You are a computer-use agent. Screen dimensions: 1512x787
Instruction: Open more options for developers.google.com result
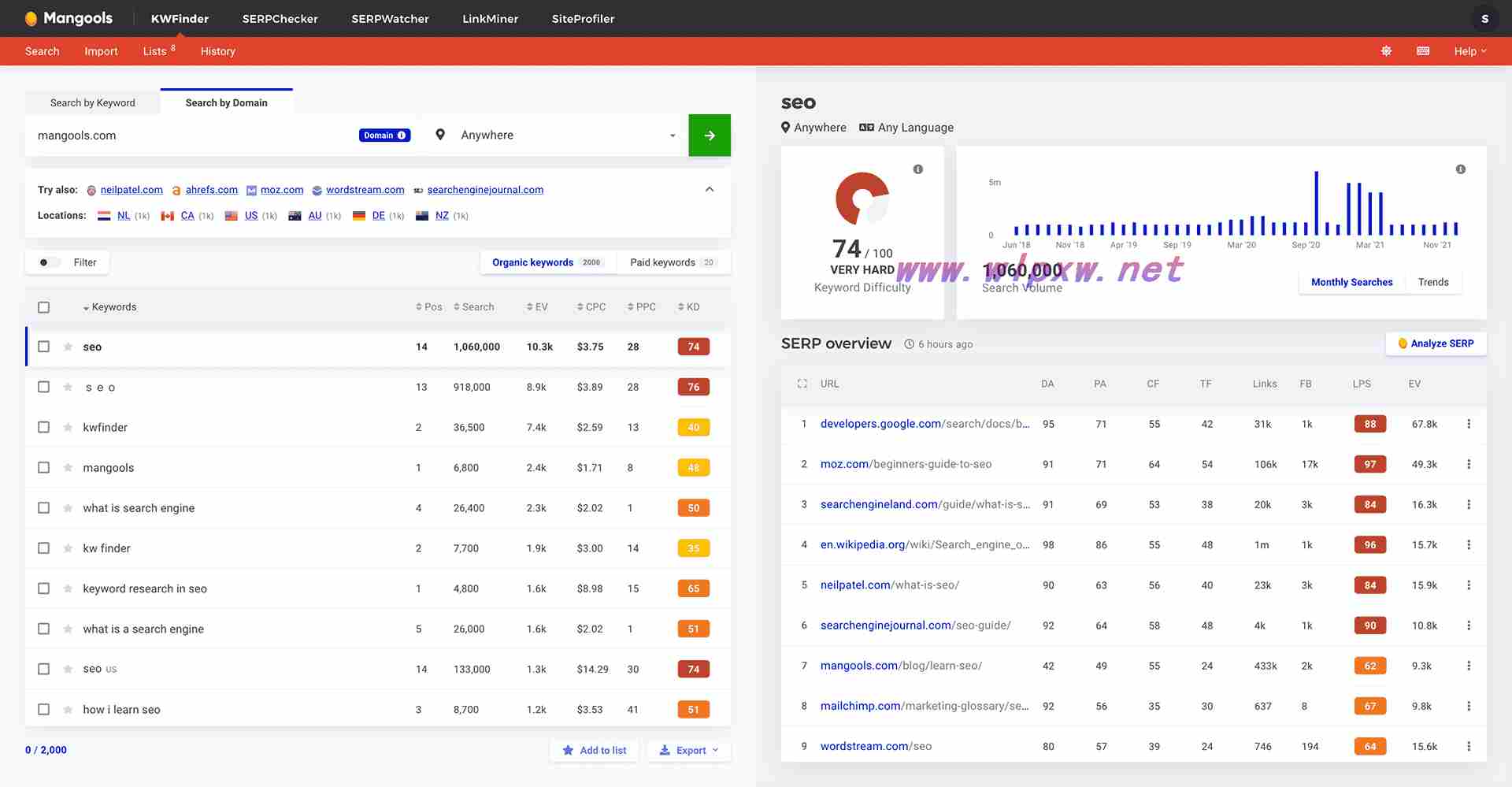click(1469, 424)
